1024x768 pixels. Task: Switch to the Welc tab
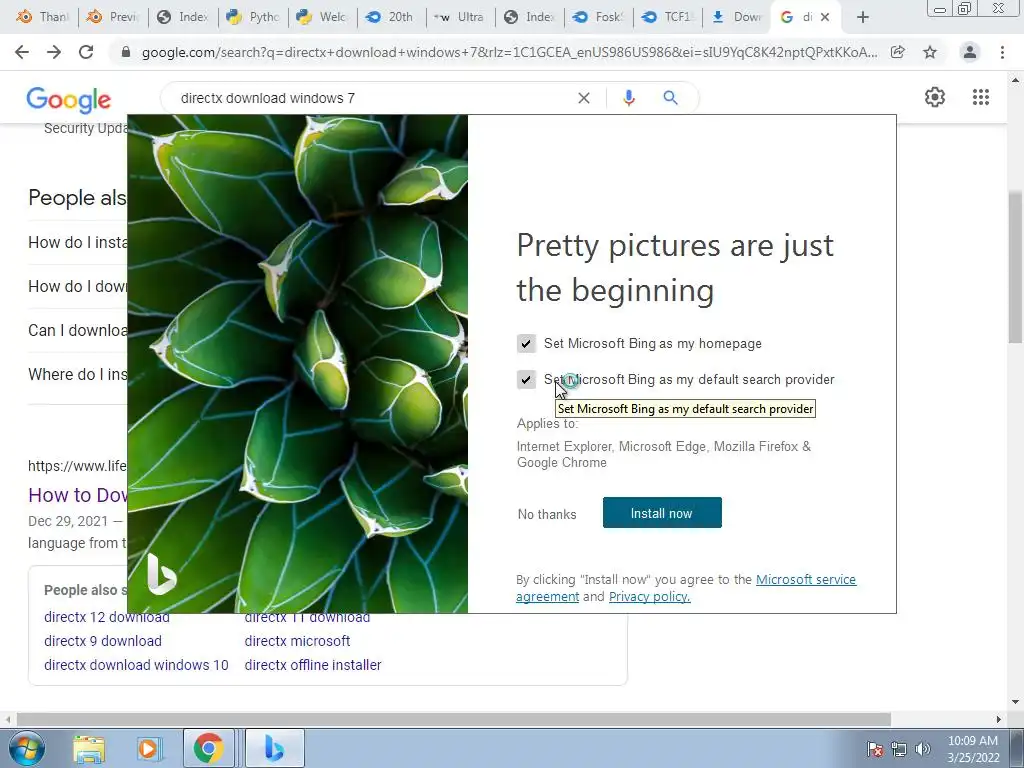click(323, 17)
